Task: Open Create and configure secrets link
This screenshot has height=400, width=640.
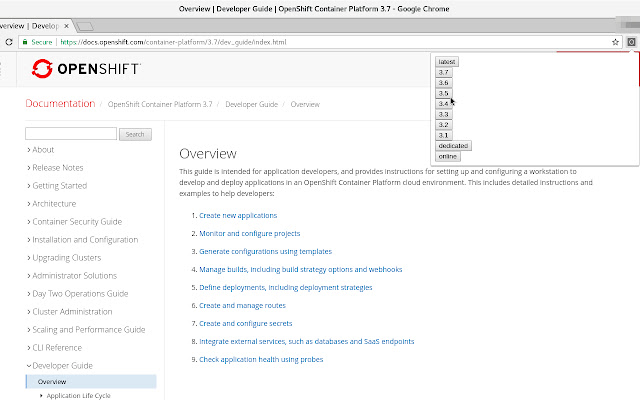Action: pyautogui.click(x=246, y=323)
